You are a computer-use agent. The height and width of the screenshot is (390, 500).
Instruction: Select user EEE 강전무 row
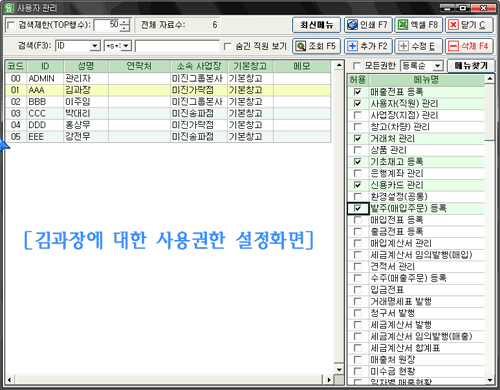click(168, 137)
